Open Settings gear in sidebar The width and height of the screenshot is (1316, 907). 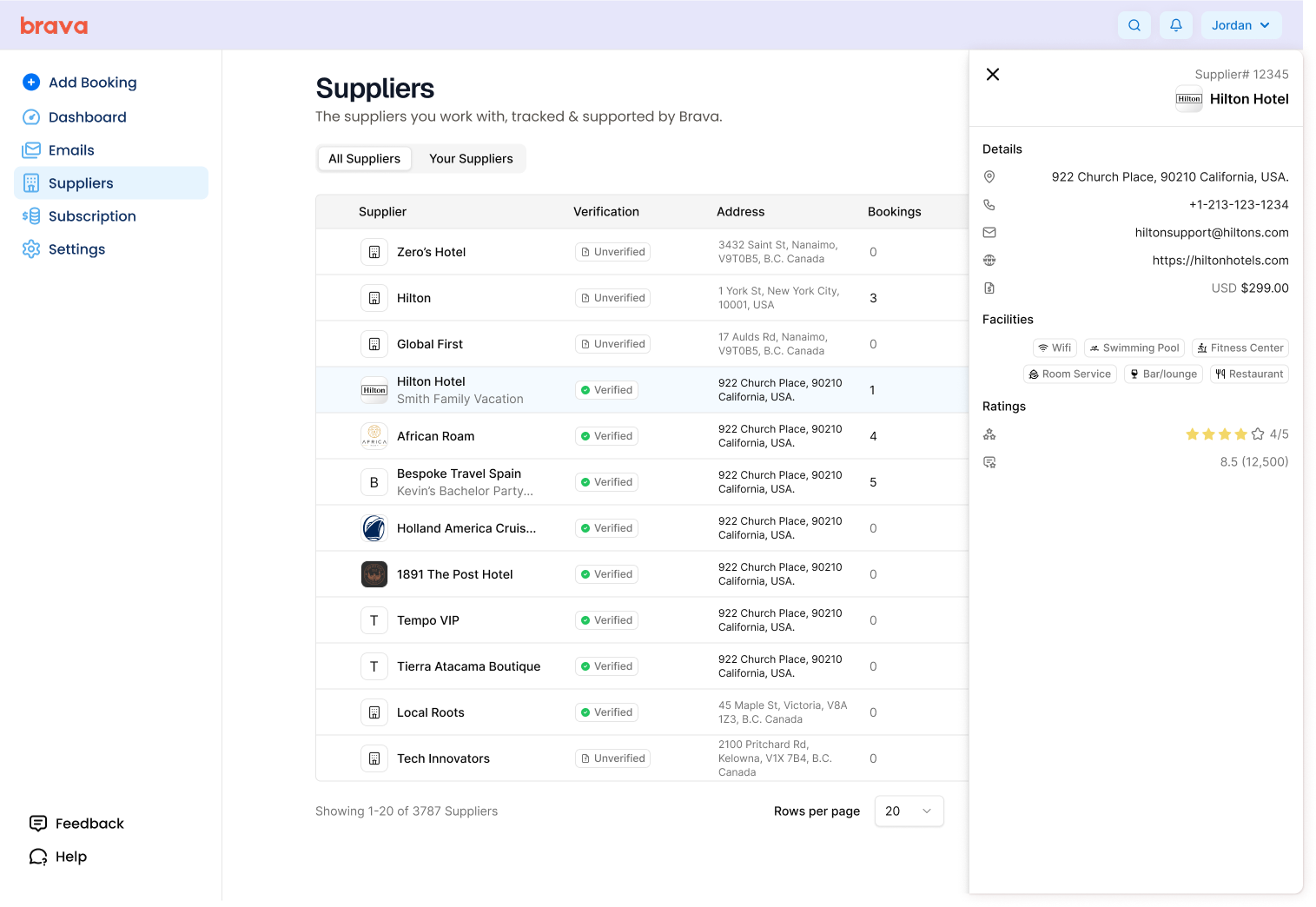pos(31,249)
